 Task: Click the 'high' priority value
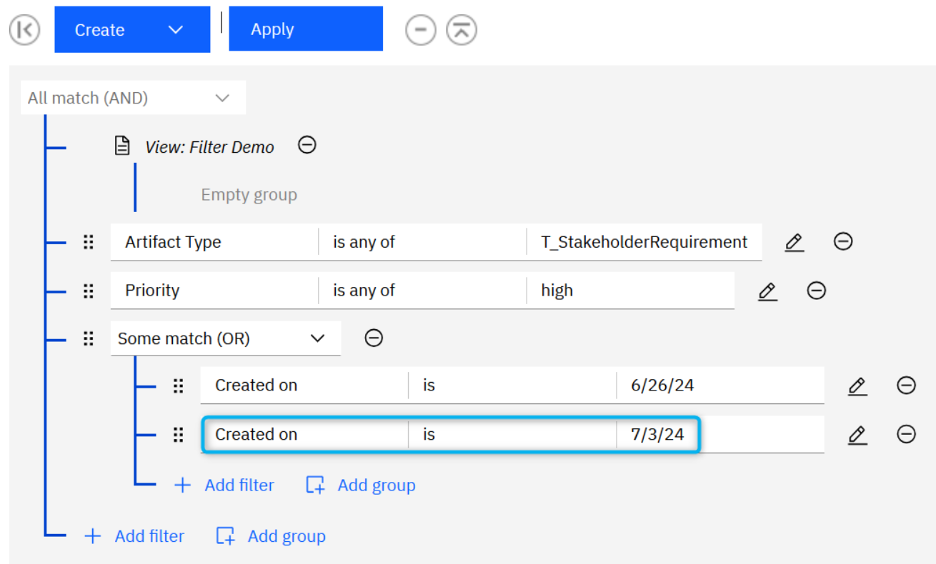click(630, 290)
